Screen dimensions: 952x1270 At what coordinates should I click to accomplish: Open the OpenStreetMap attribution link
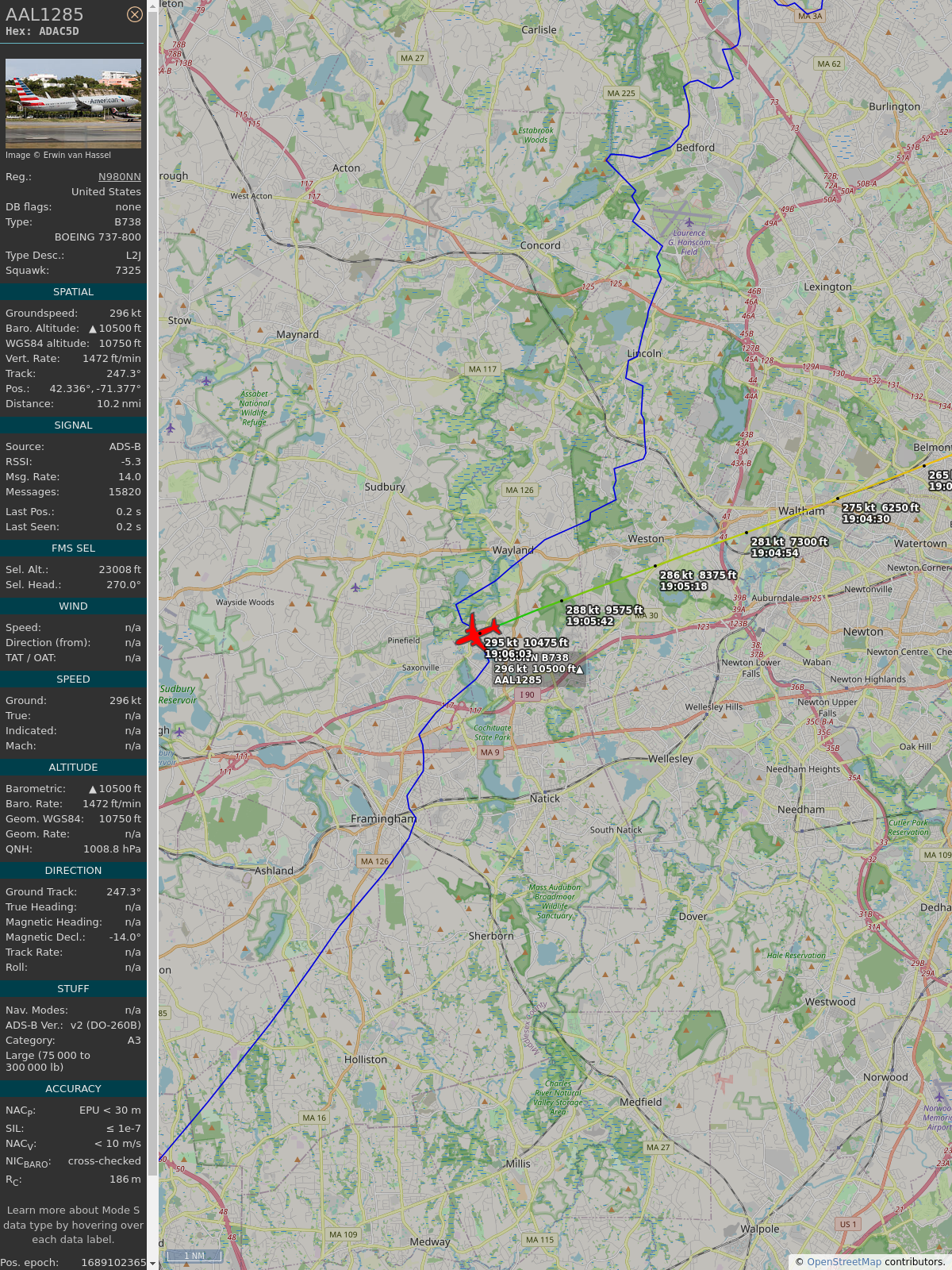844,1261
